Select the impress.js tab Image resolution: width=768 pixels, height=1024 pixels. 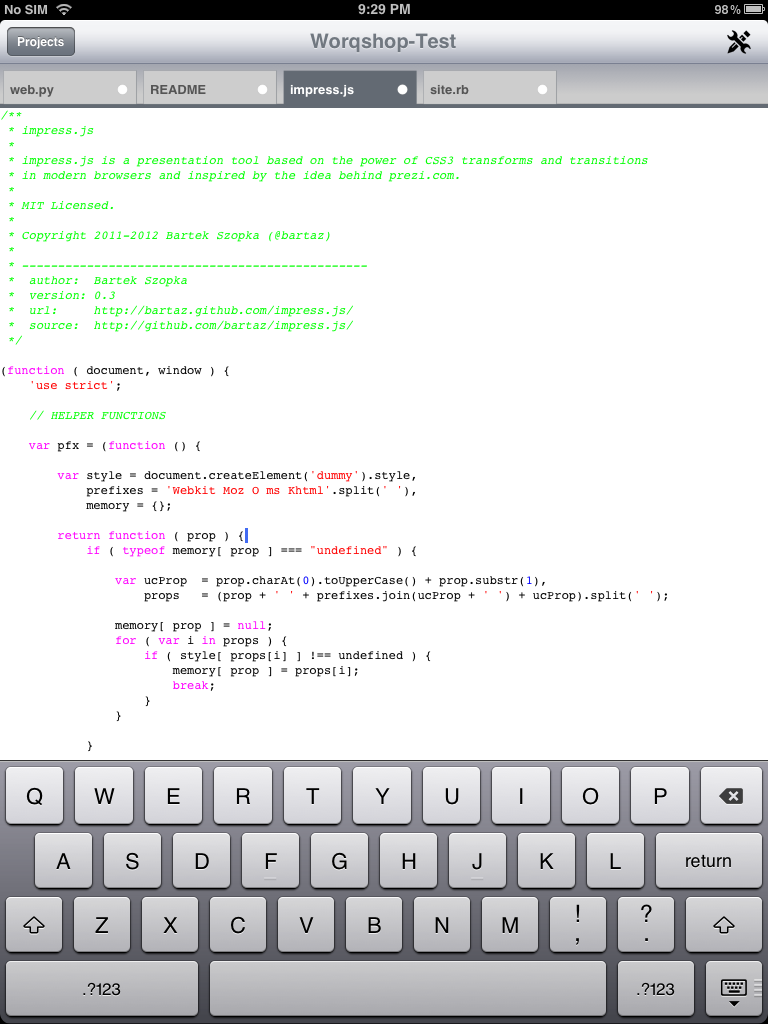(x=349, y=89)
